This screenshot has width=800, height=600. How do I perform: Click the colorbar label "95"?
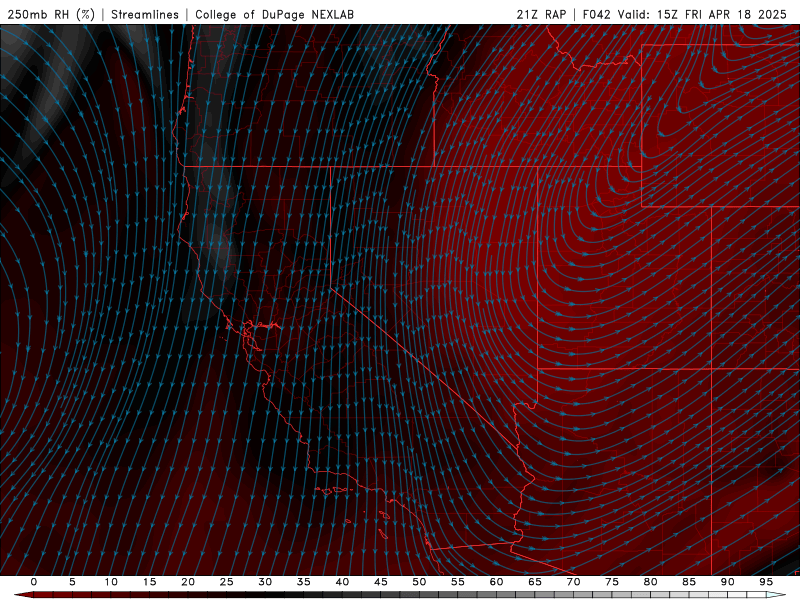click(766, 582)
